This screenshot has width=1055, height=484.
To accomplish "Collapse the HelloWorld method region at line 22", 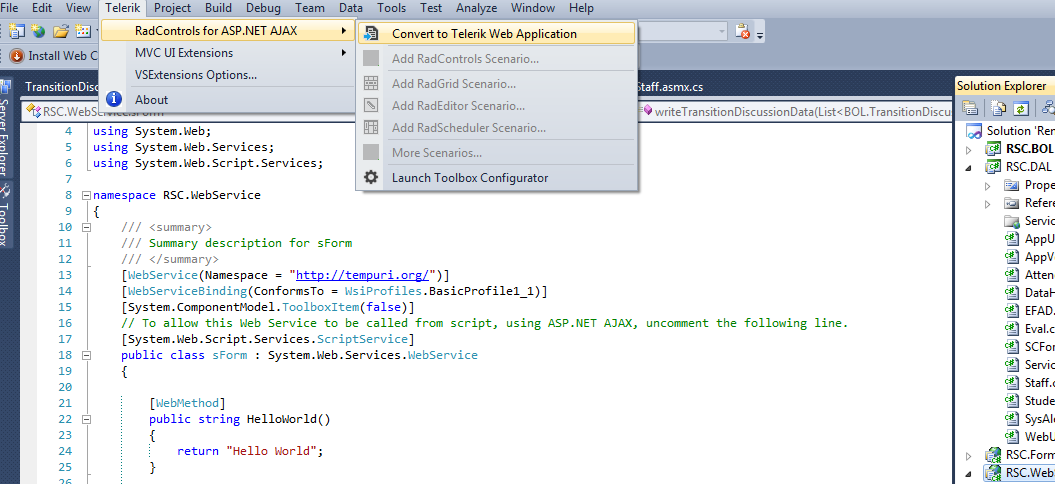I will (x=85, y=419).
